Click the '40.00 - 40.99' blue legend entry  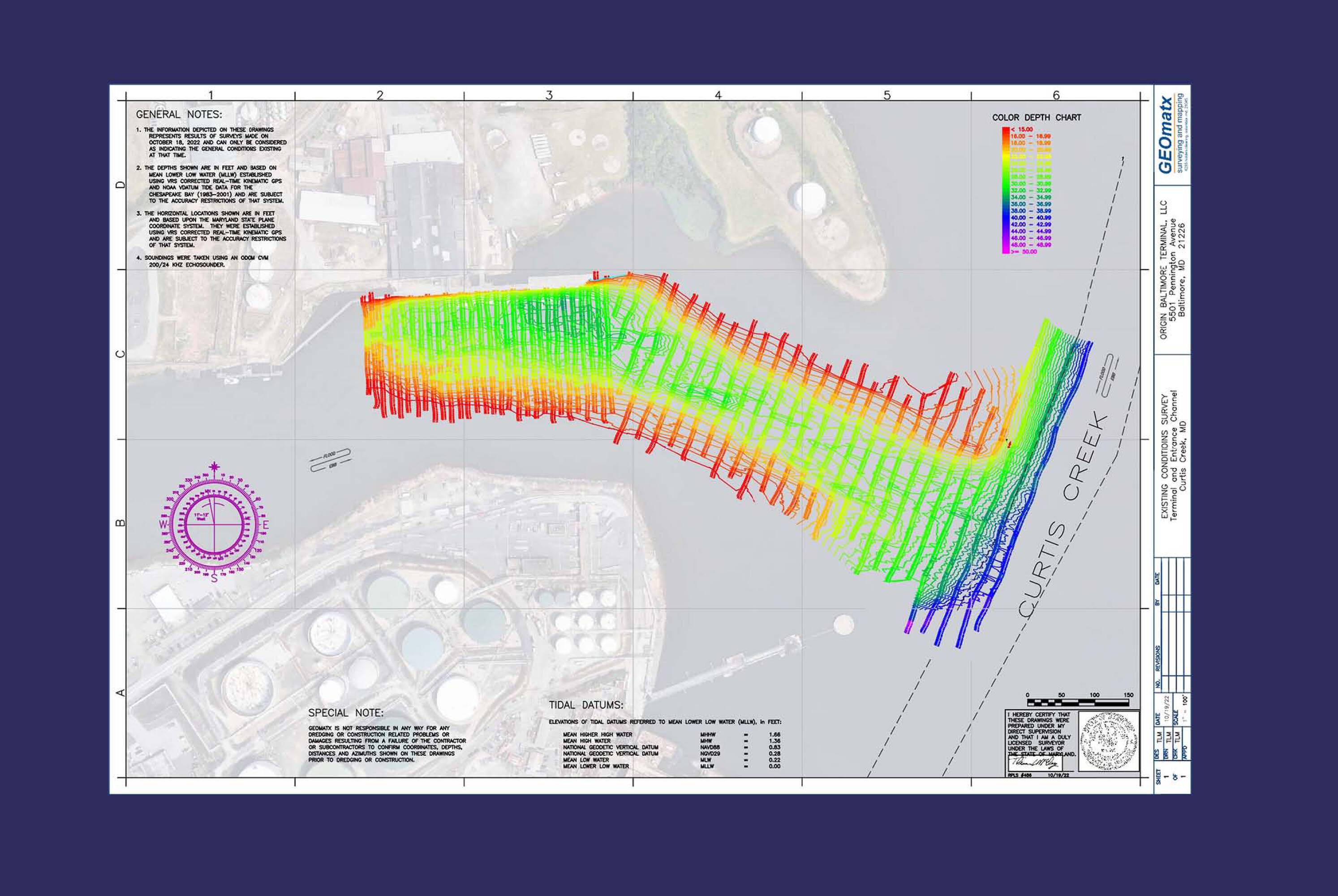(1031, 218)
